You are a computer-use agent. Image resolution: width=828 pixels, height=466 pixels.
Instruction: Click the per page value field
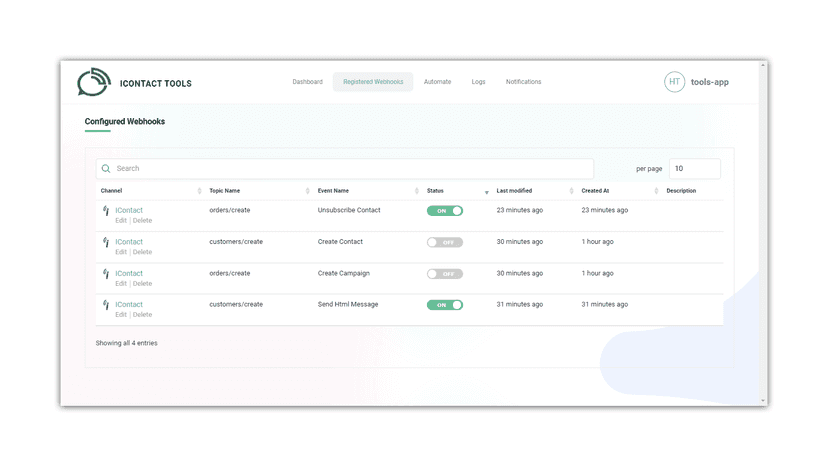coord(694,169)
